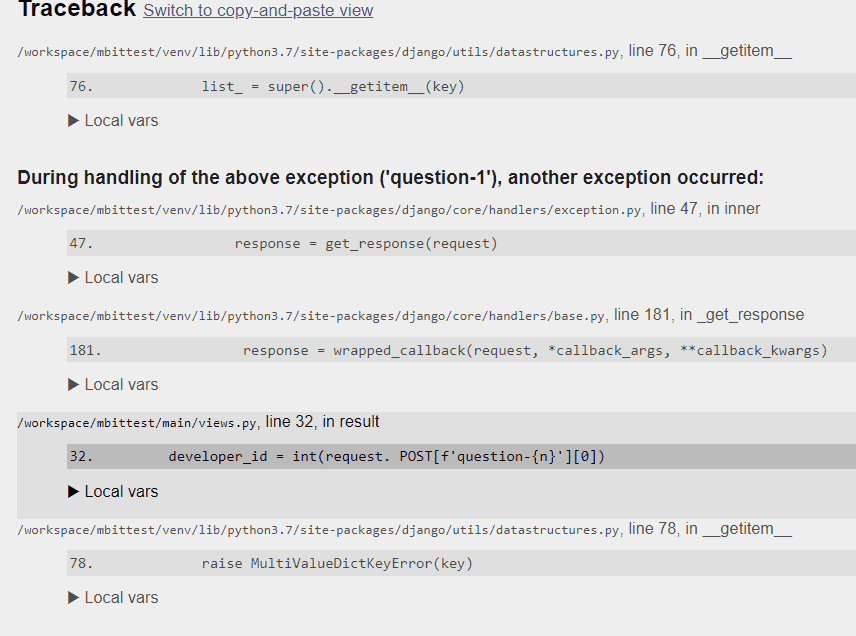The height and width of the screenshot is (636, 856).
Task: Click the 'Switch to copy-and-paste view' link
Action: click(258, 11)
